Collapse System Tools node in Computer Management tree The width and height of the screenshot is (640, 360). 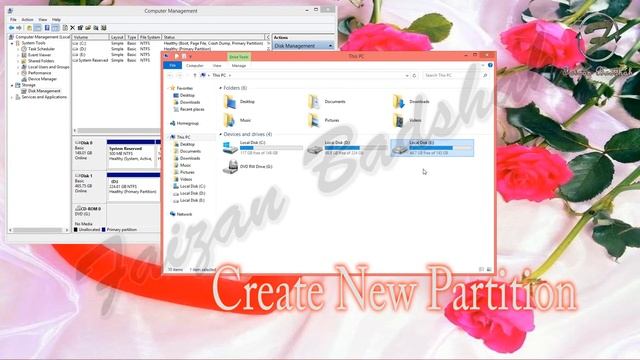12,43
